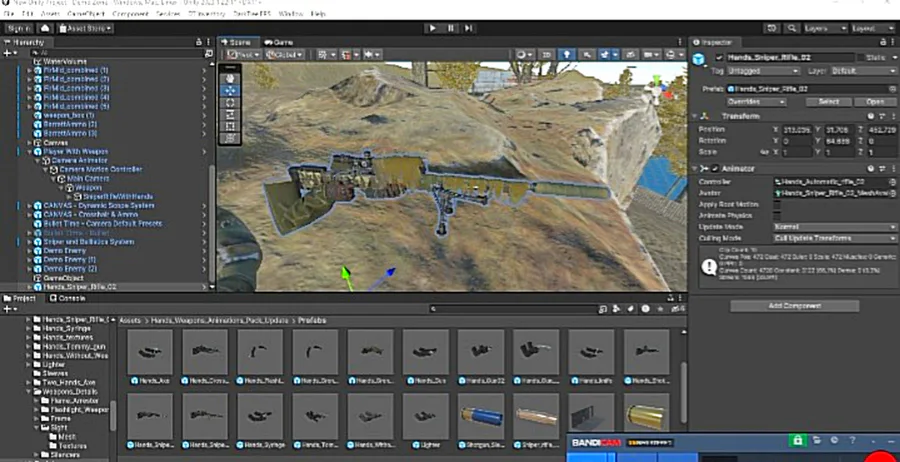Click the Step frame button
The width and height of the screenshot is (900, 462).
(468, 28)
